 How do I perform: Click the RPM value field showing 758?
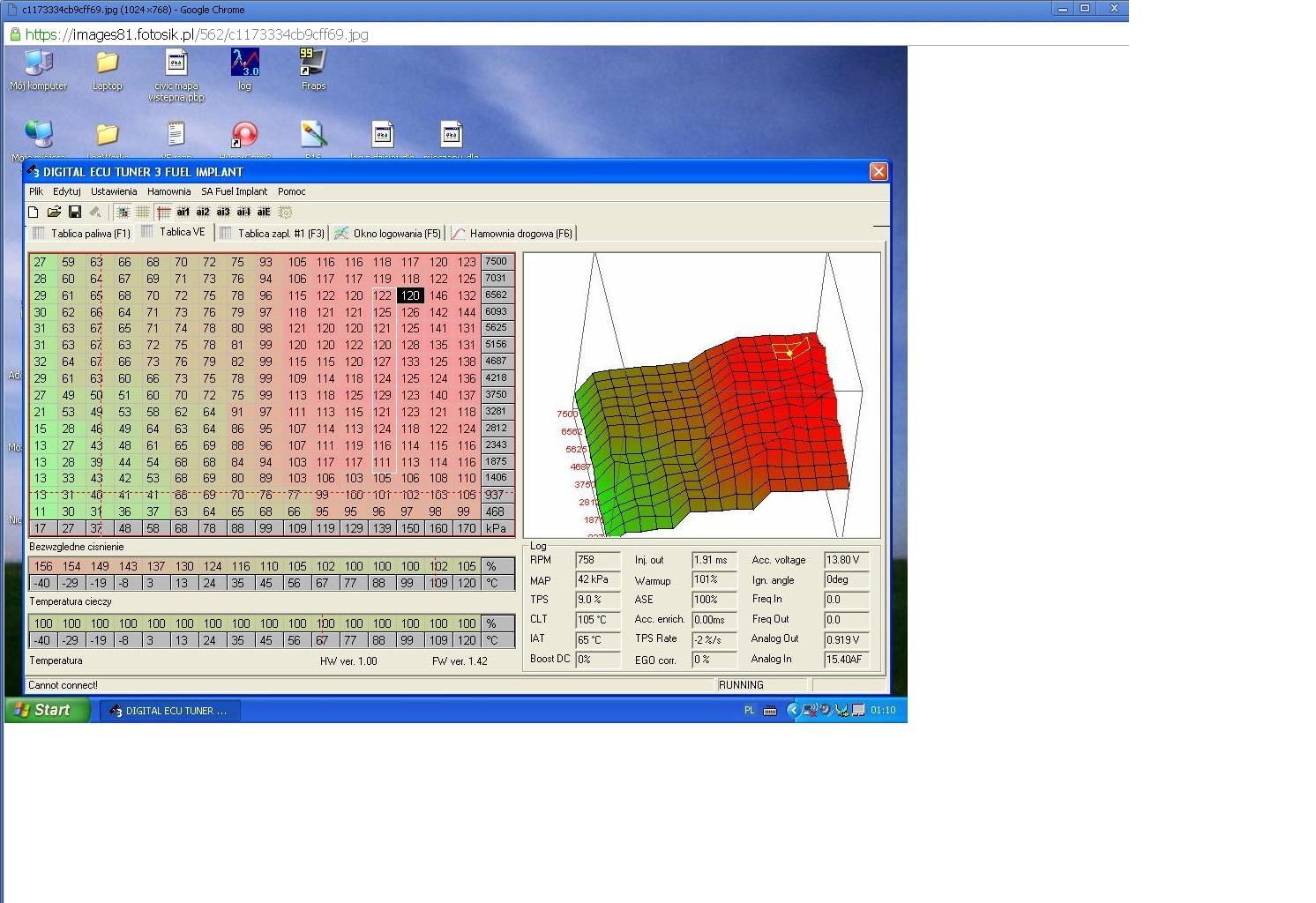click(598, 561)
